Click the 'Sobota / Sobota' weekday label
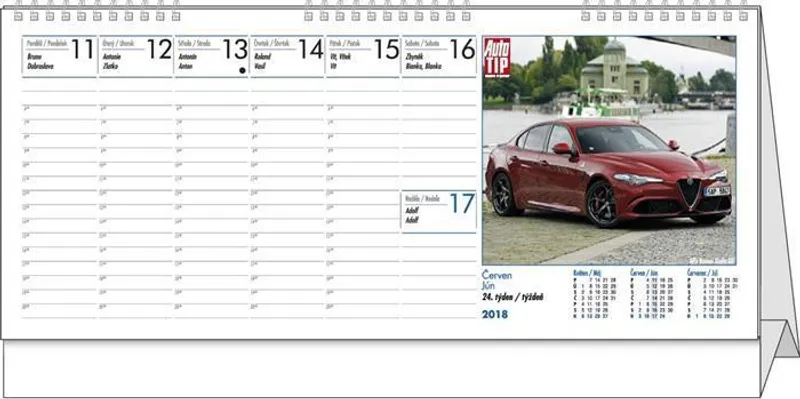 pyautogui.click(x=422, y=43)
